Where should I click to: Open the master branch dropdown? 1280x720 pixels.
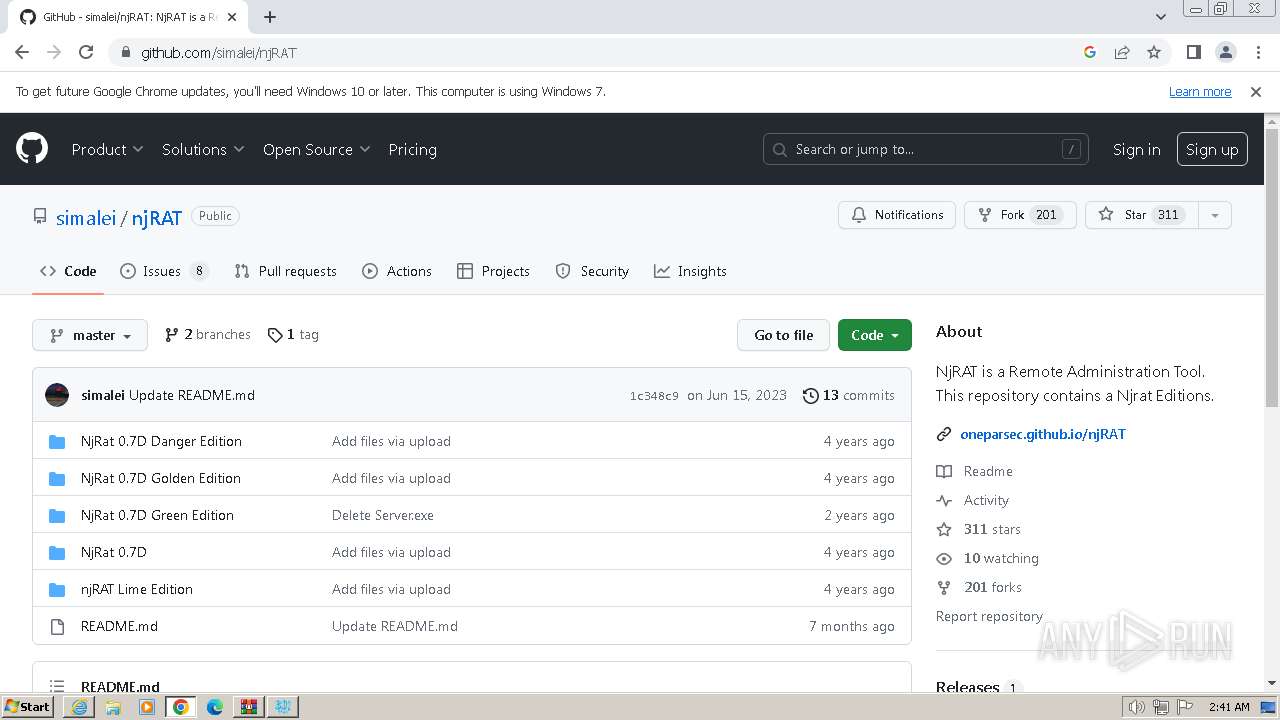(90, 335)
